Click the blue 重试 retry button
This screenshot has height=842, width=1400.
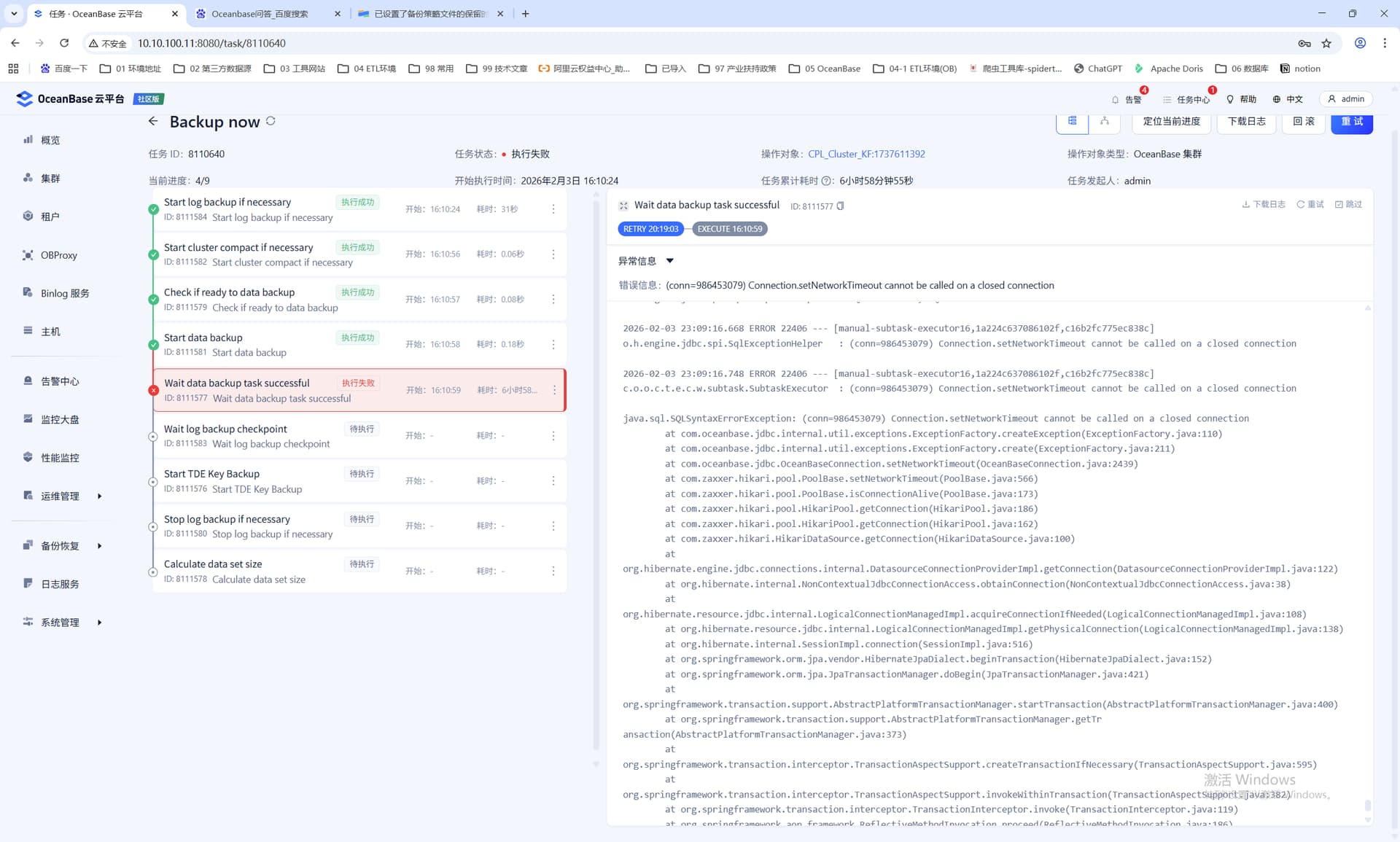1351,122
